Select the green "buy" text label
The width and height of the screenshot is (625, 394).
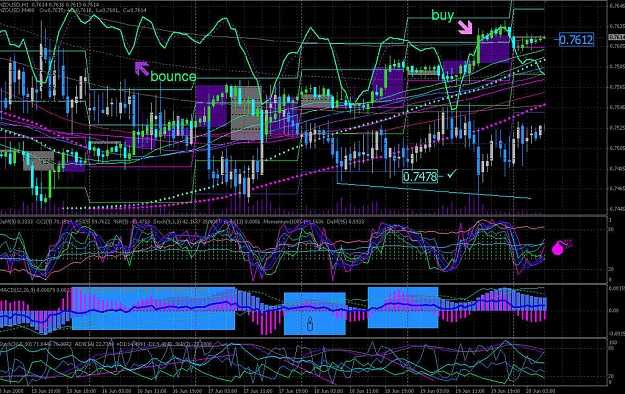tap(442, 16)
